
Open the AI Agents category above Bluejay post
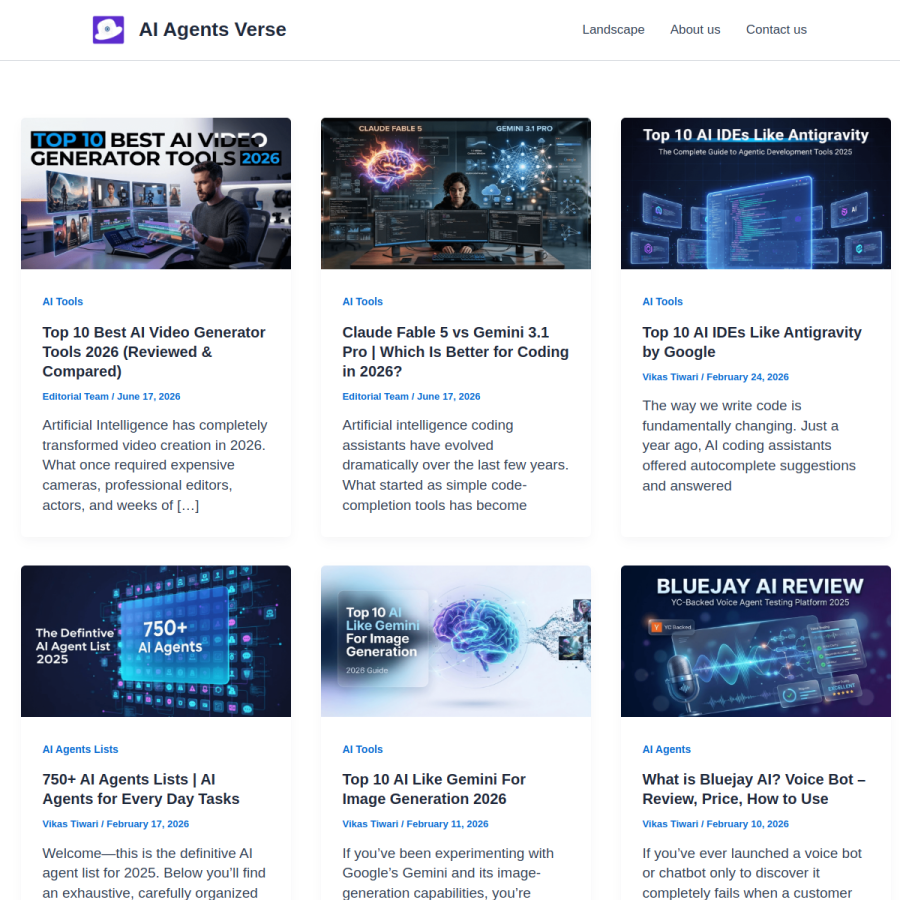click(666, 749)
